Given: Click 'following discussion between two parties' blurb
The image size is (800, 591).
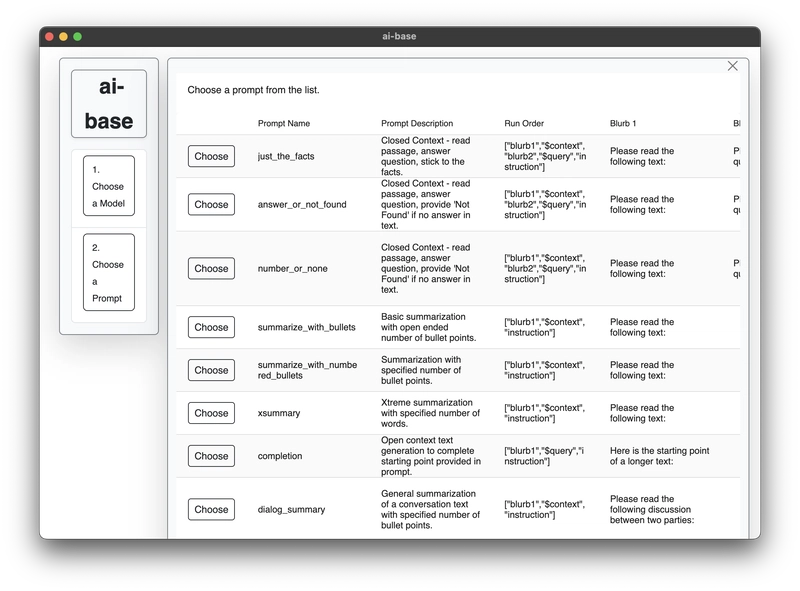Looking at the screenshot, I should [x=652, y=509].
